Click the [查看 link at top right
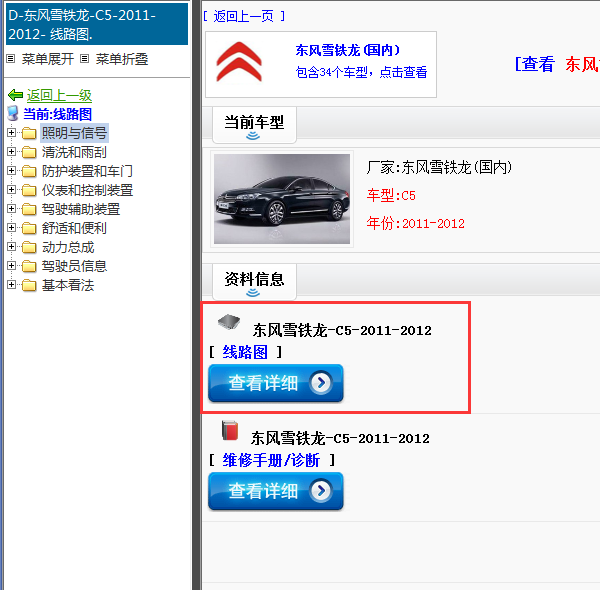The image size is (600, 590). coord(535,64)
